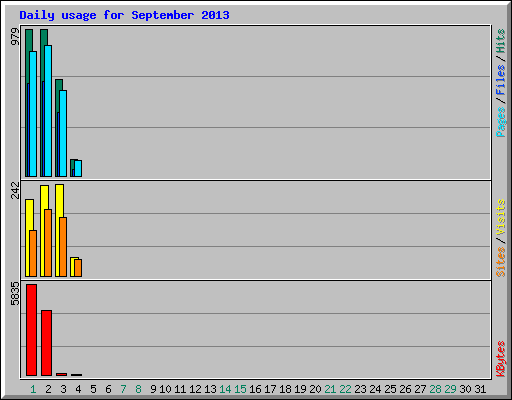Click the yellow Visits legend label
The height and width of the screenshot is (400, 512).
point(500,217)
